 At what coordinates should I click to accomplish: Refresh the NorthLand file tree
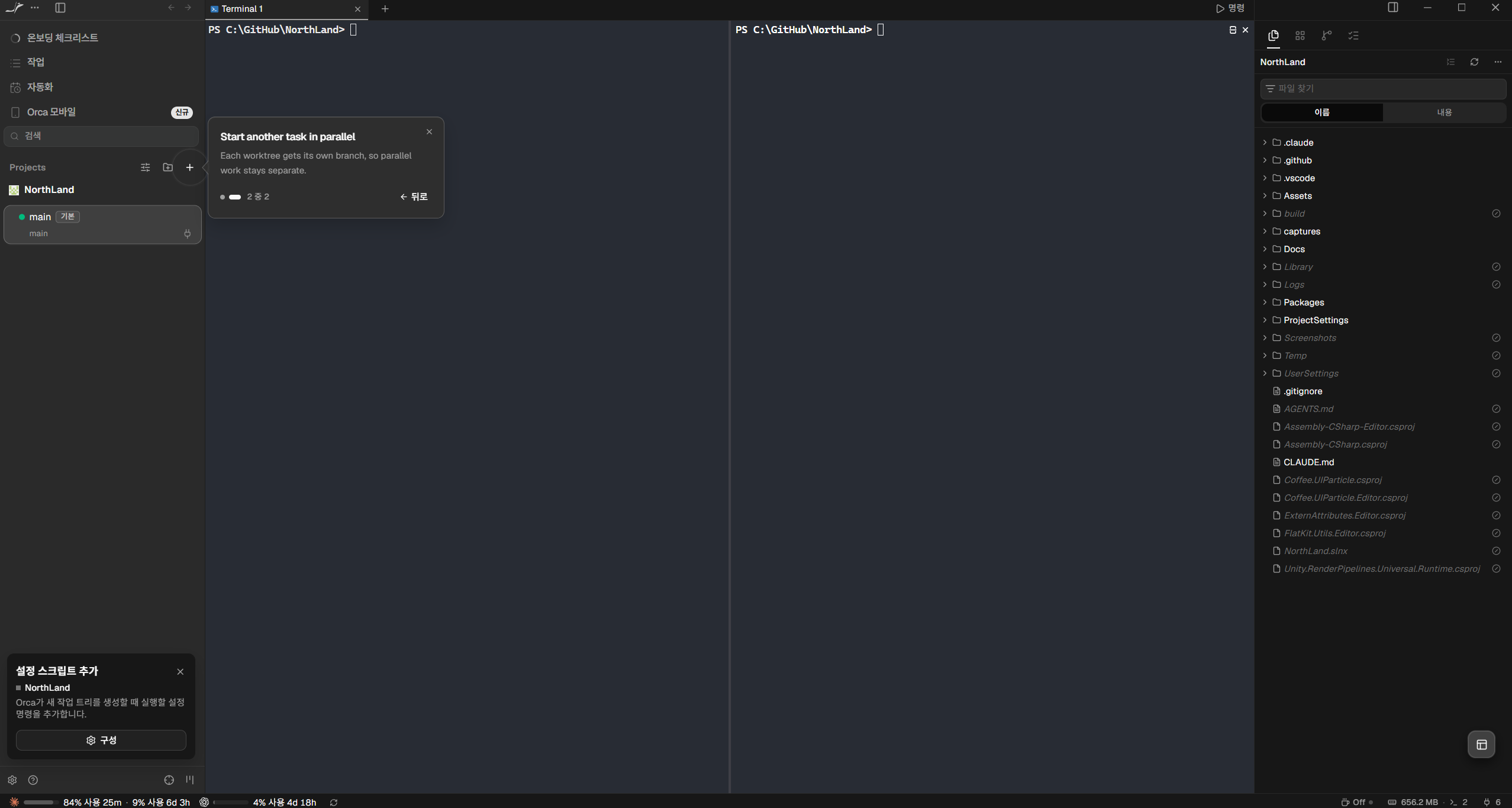point(1474,62)
